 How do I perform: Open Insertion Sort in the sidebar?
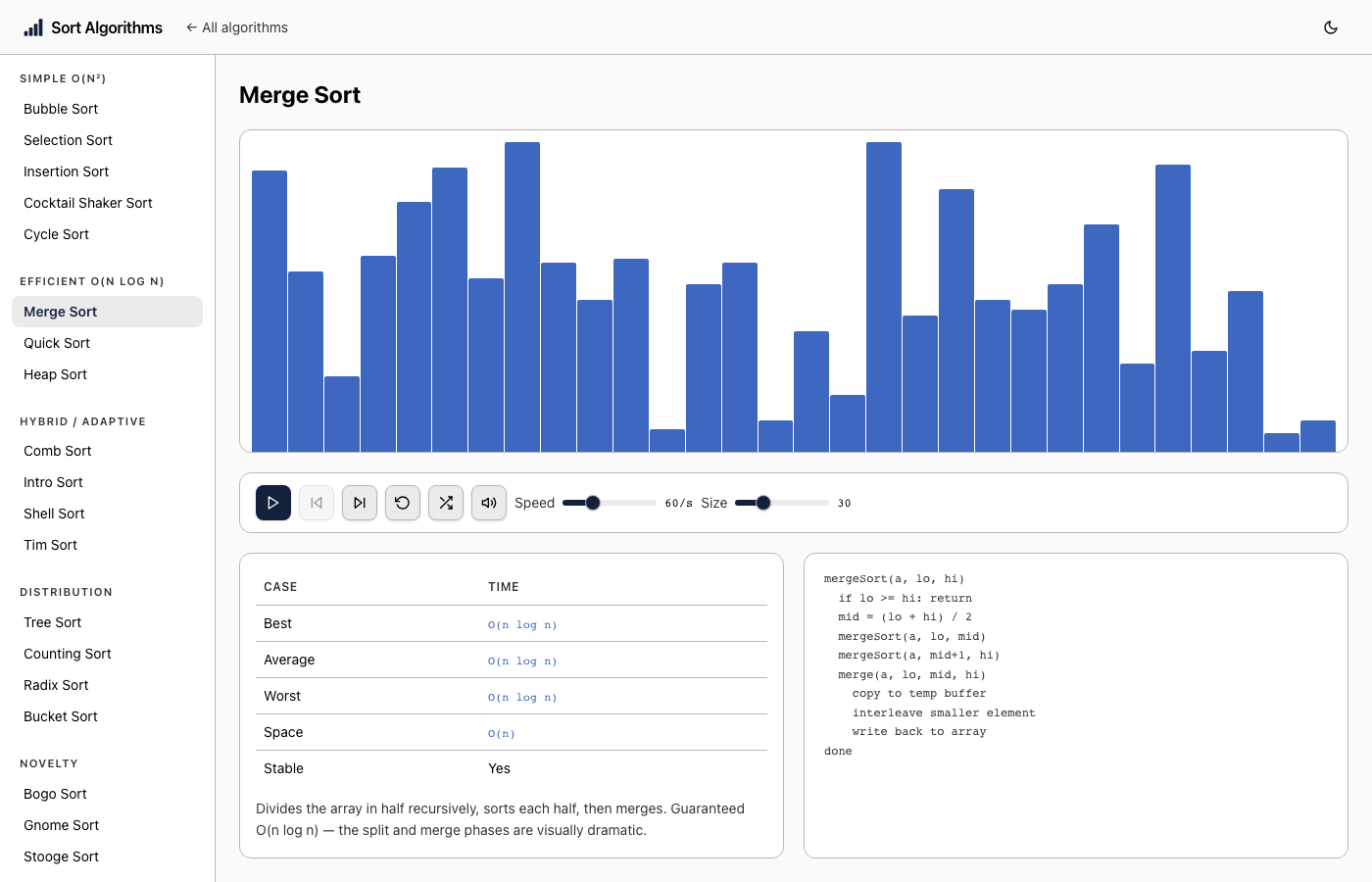(108, 171)
